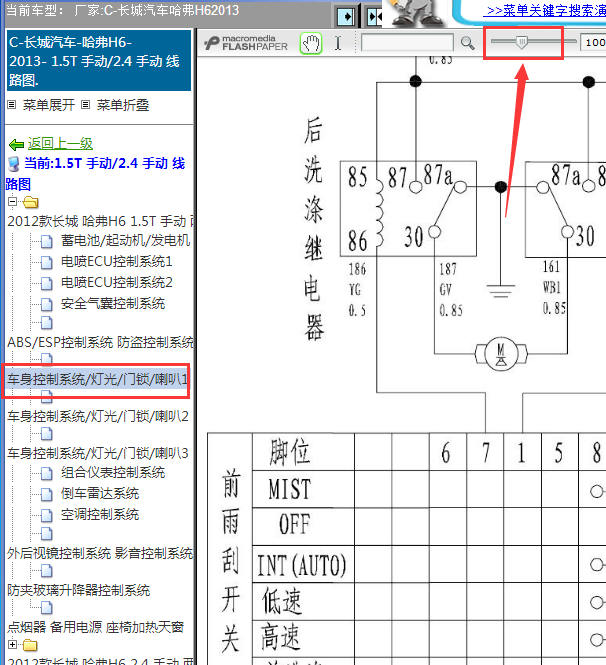Expand all menus with 菜单展开
This screenshot has height=665, width=606.
coord(48,105)
